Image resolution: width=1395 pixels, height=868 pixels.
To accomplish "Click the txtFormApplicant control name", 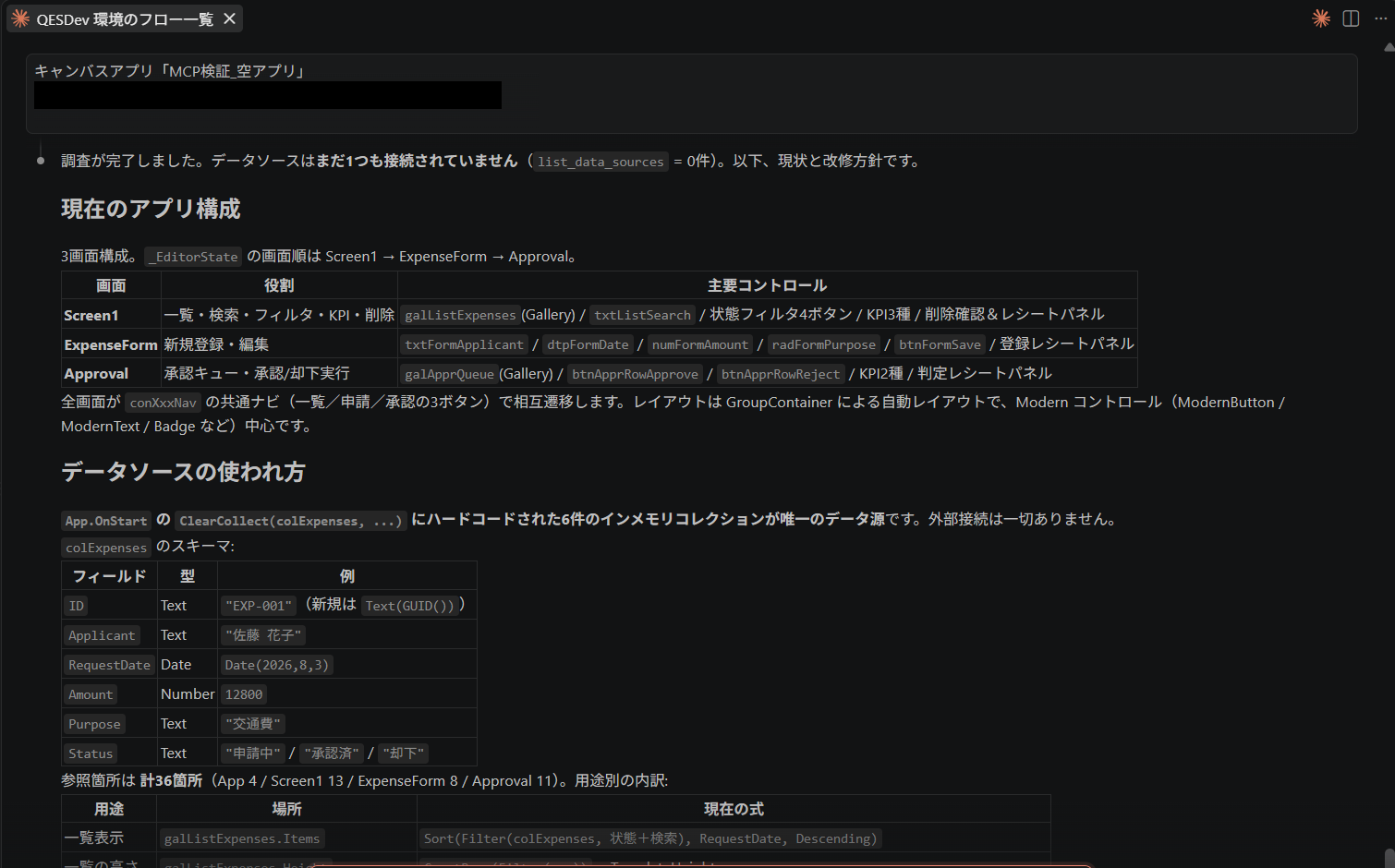I will [x=464, y=345].
